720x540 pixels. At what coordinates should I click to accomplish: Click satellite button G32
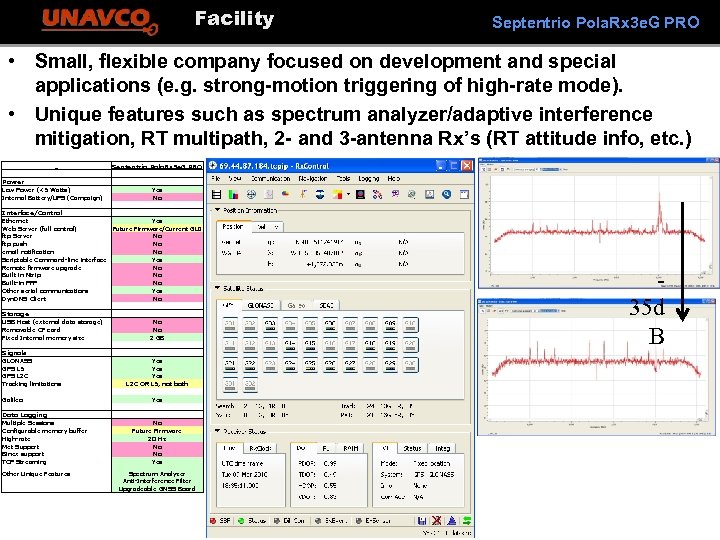250,384
